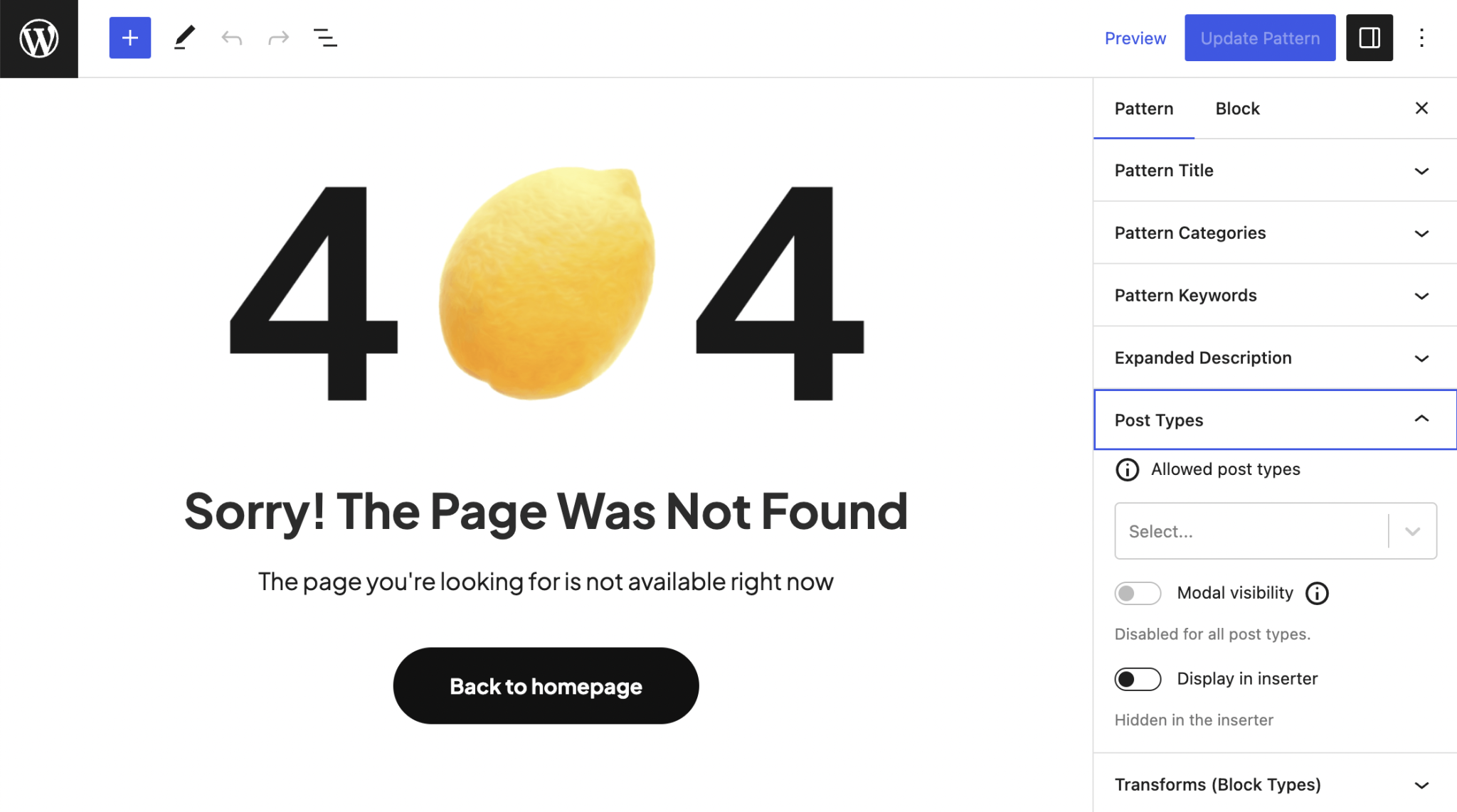This screenshot has height=812, width=1457.
Task: Open the Document Overview list view
Action: click(x=325, y=38)
